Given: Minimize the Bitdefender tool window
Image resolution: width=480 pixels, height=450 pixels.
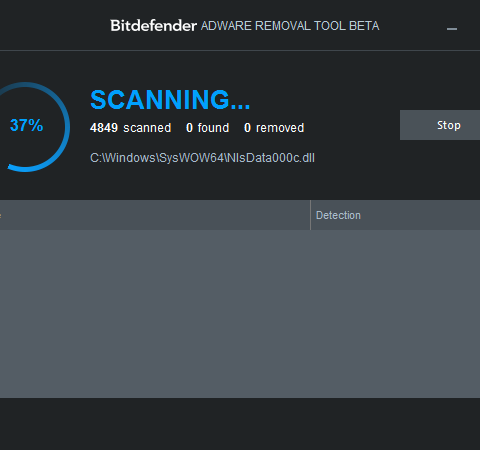Looking at the screenshot, I should pyautogui.click(x=452, y=29).
